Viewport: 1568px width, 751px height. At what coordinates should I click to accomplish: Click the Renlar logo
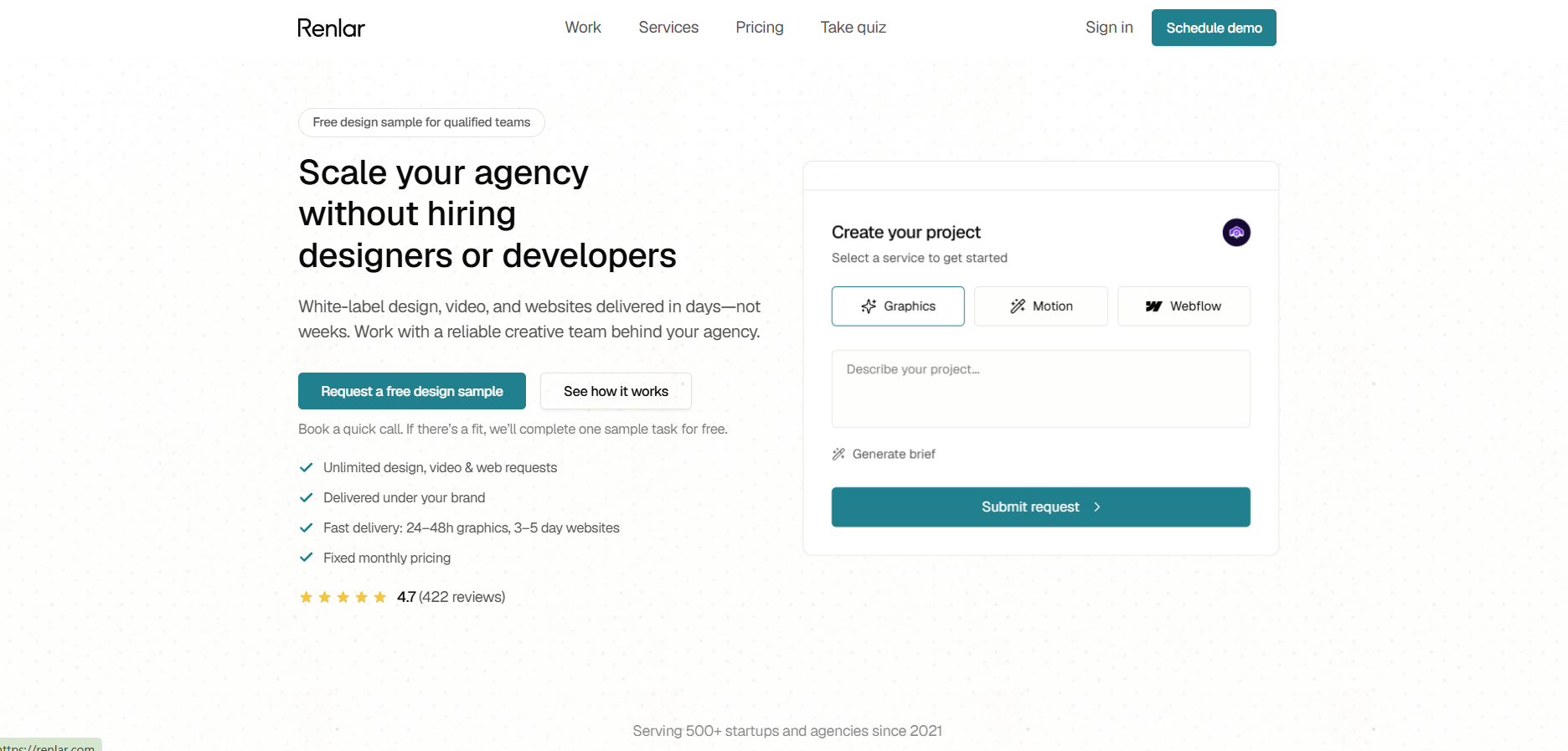[x=331, y=28]
